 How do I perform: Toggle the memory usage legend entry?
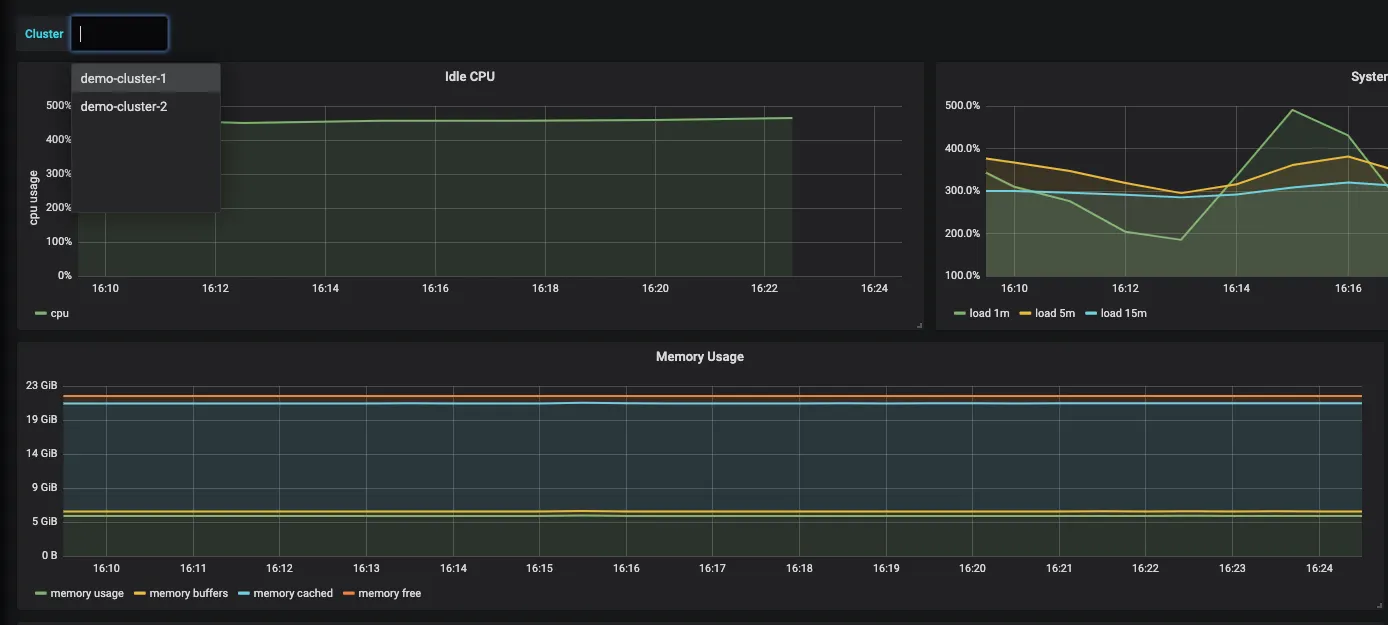click(x=87, y=593)
